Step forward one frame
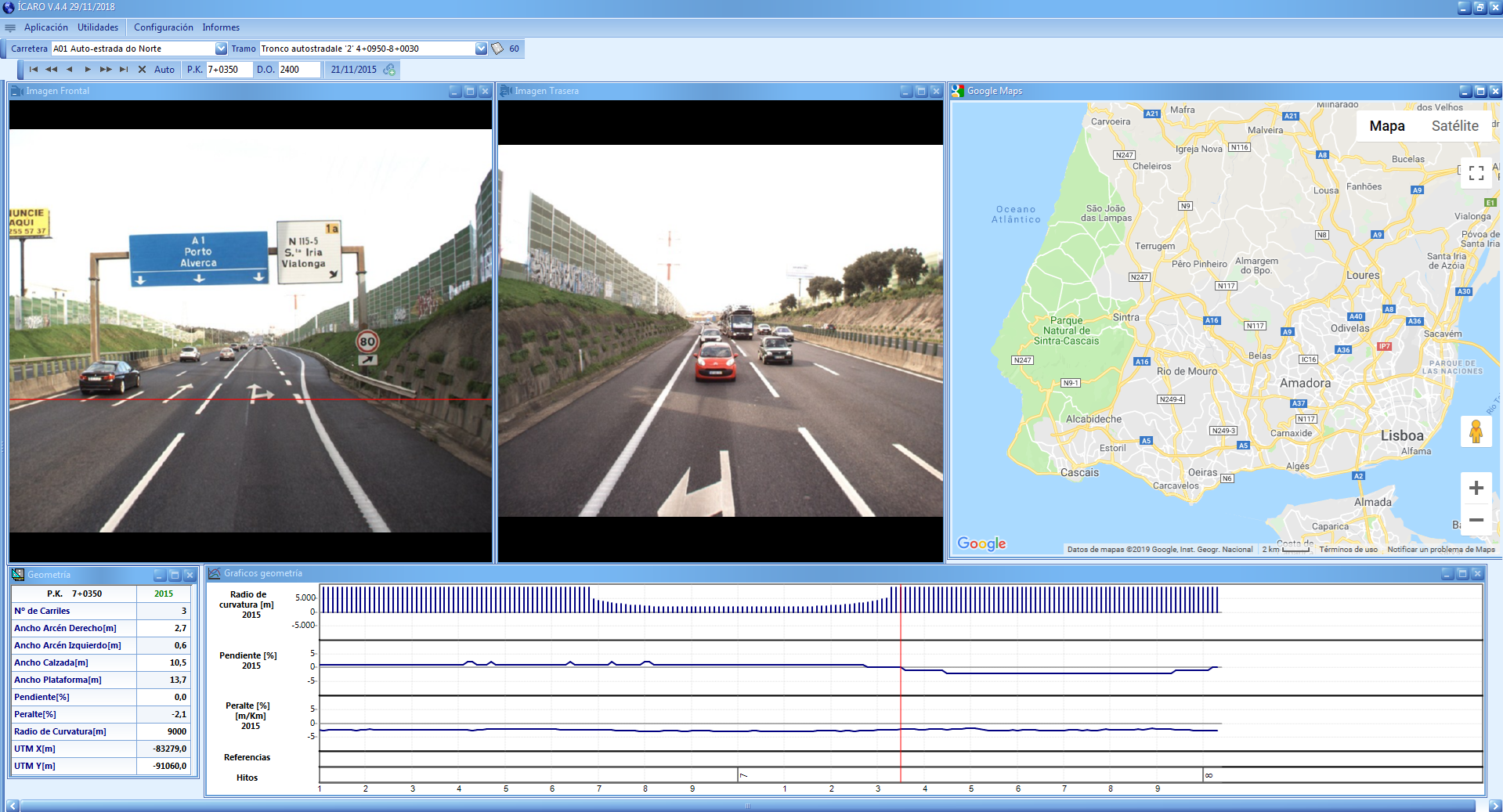 coord(88,70)
